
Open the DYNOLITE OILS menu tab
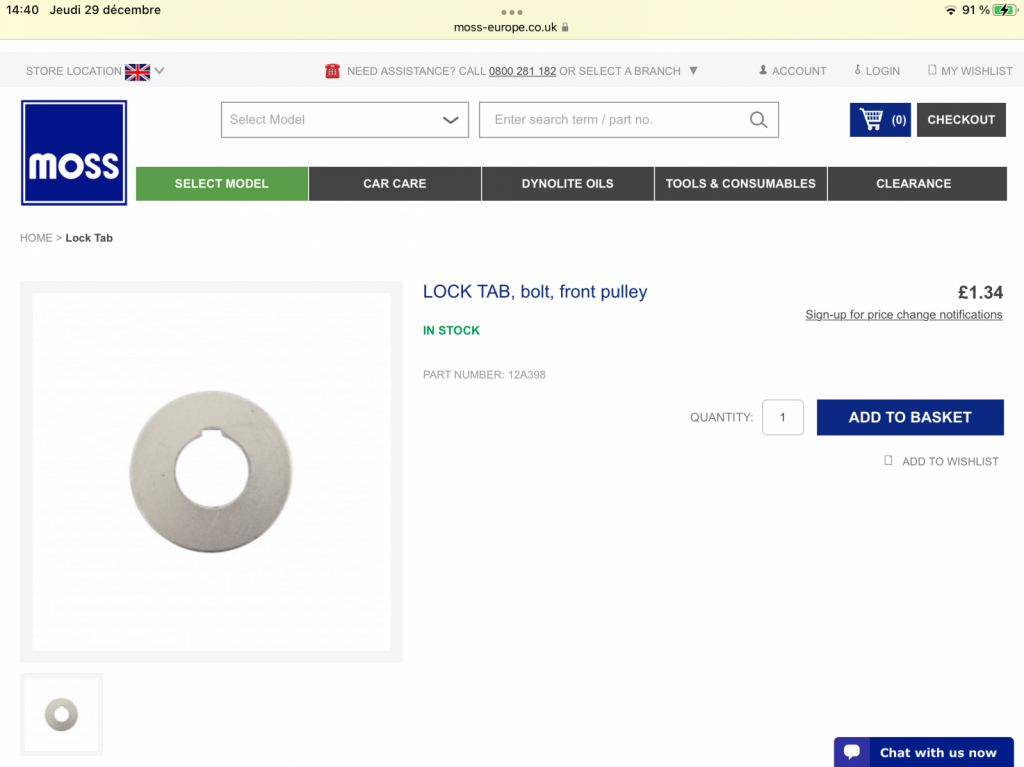pyautogui.click(x=568, y=184)
